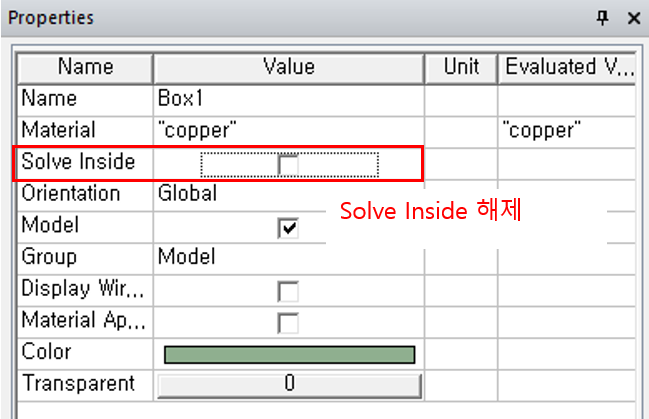Open the Material value "copper" dropdown
Viewport: 649px width, 419px height.
tap(288, 131)
